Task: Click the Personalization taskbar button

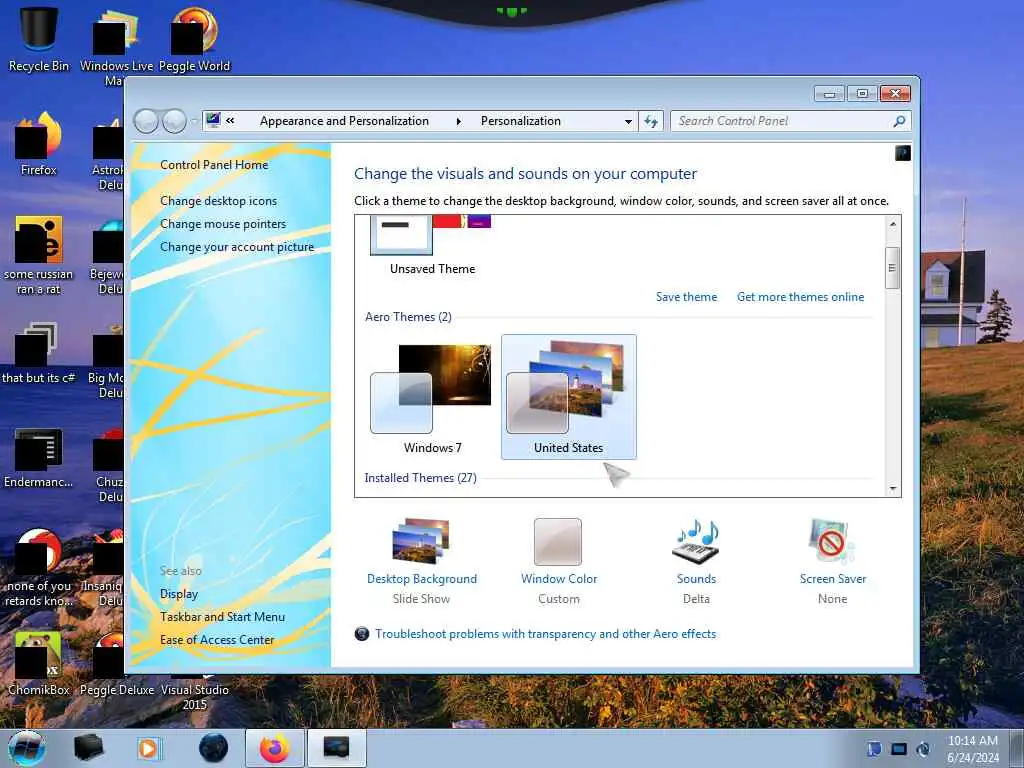Action: pyautogui.click(x=336, y=748)
